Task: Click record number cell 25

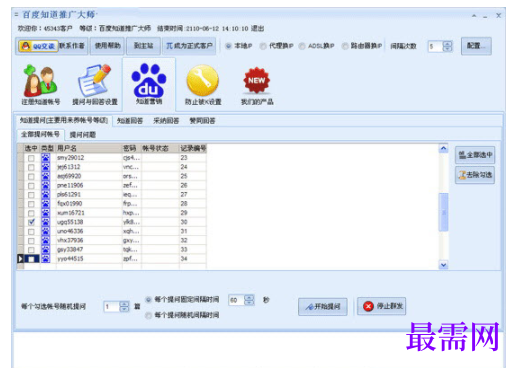Action: [193, 176]
